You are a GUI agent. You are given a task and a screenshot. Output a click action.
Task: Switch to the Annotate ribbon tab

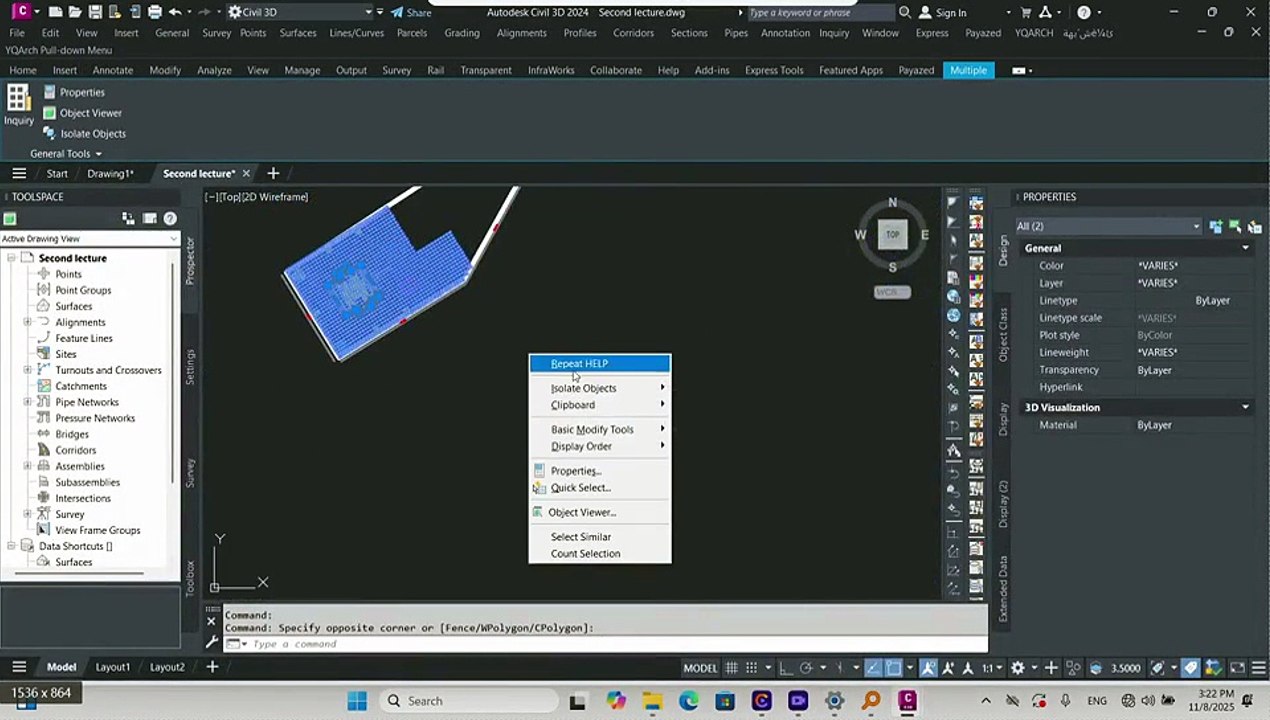(x=112, y=70)
